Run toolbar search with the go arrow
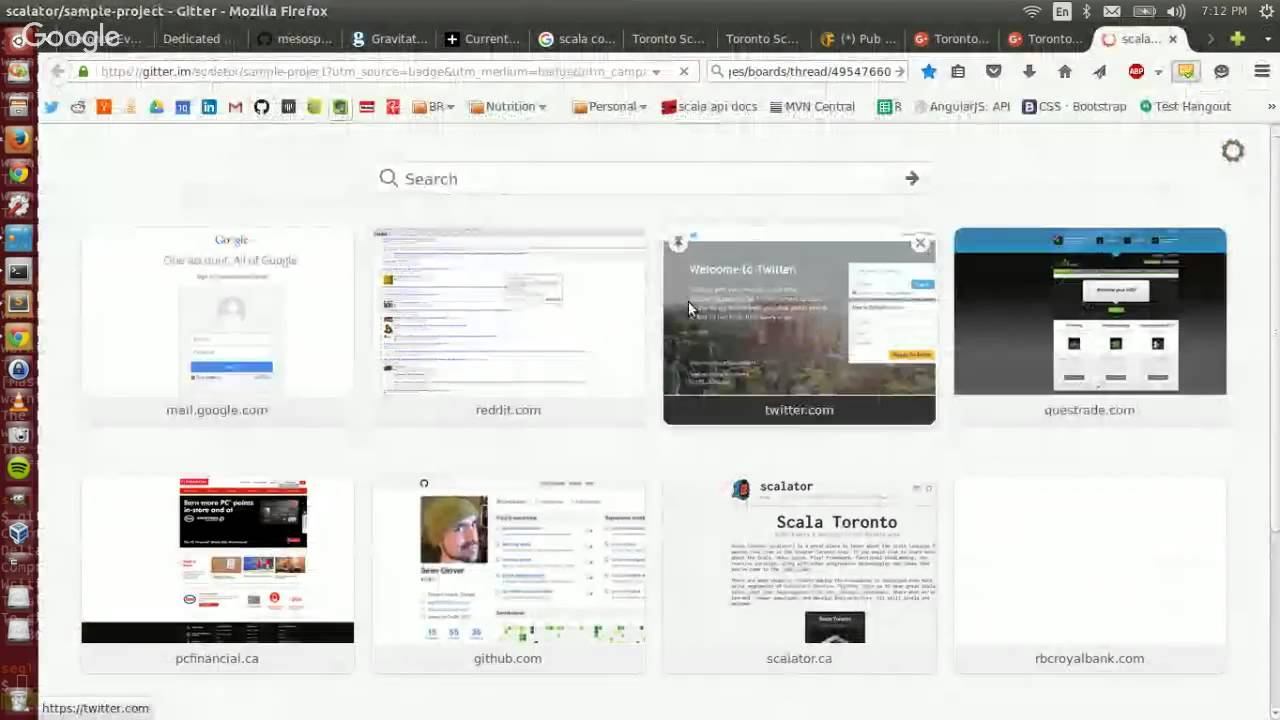 click(x=899, y=71)
